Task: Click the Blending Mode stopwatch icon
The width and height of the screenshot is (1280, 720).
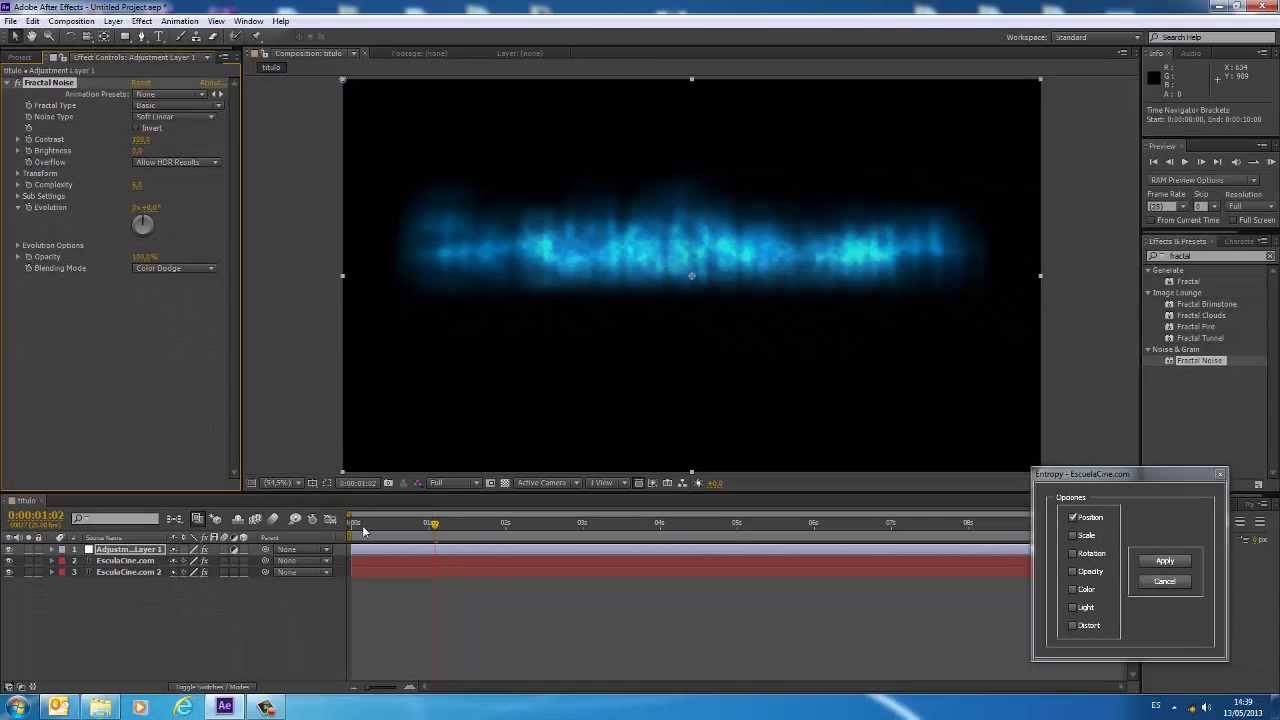Action: click(x=28, y=268)
